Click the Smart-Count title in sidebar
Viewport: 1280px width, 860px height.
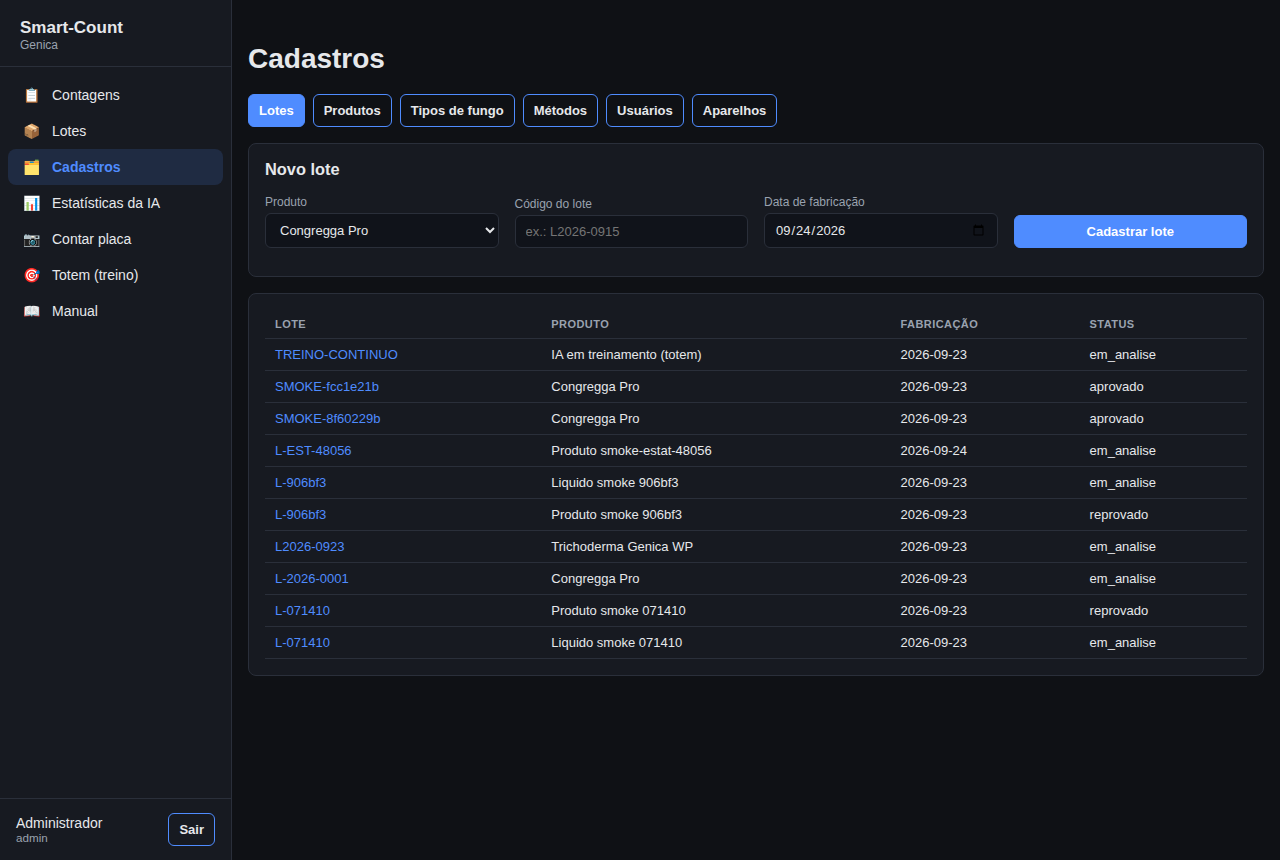71,27
